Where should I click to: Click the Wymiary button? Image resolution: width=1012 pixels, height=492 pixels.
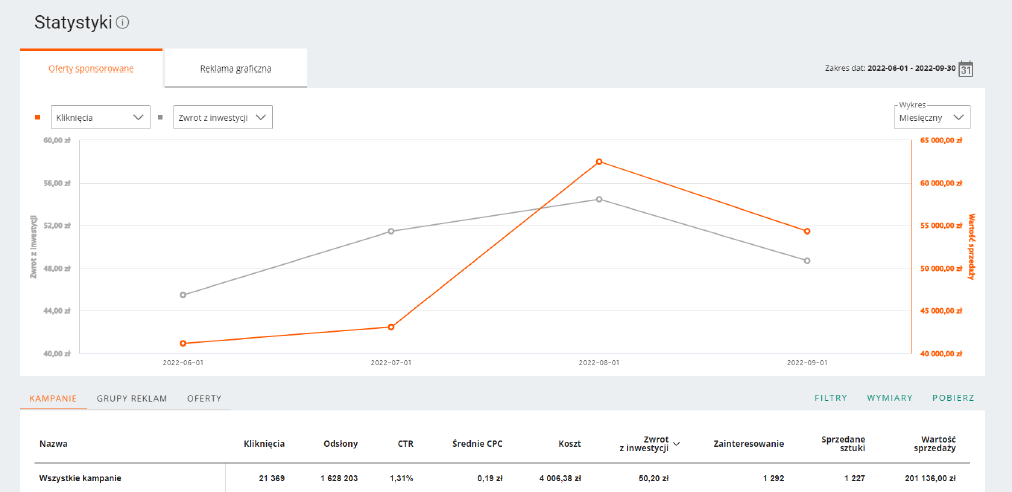pyautogui.click(x=889, y=398)
